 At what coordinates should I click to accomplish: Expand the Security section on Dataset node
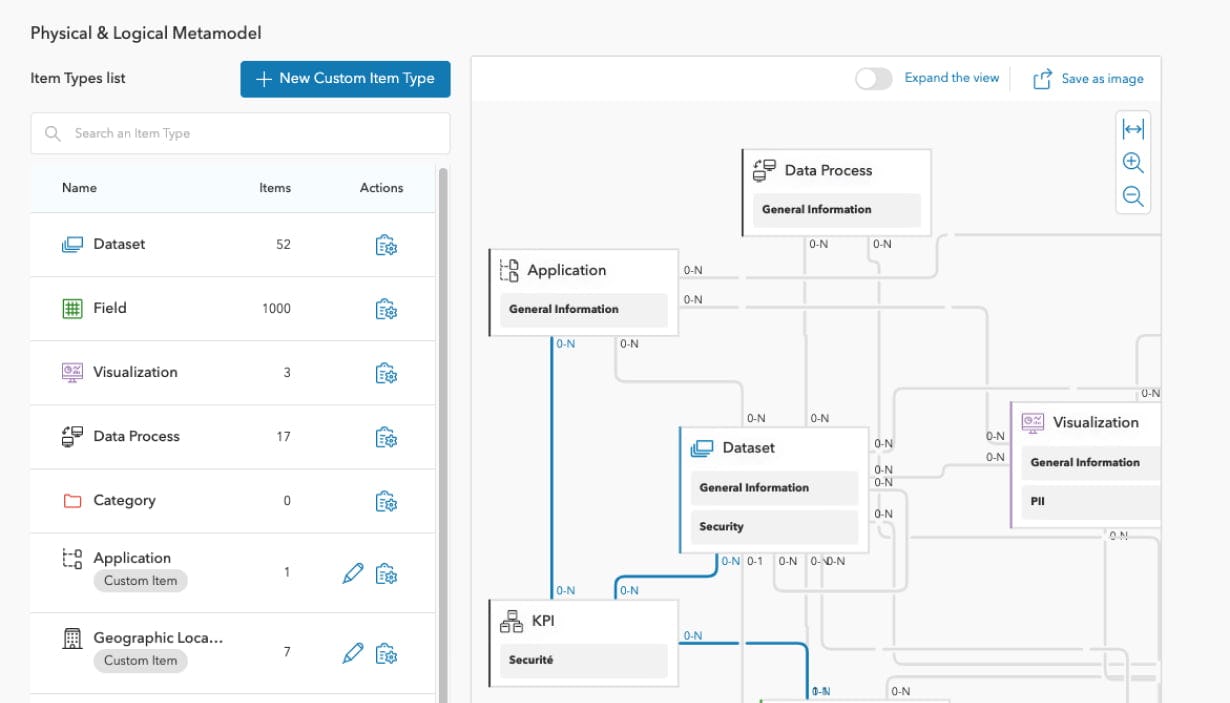(x=774, y=527)
